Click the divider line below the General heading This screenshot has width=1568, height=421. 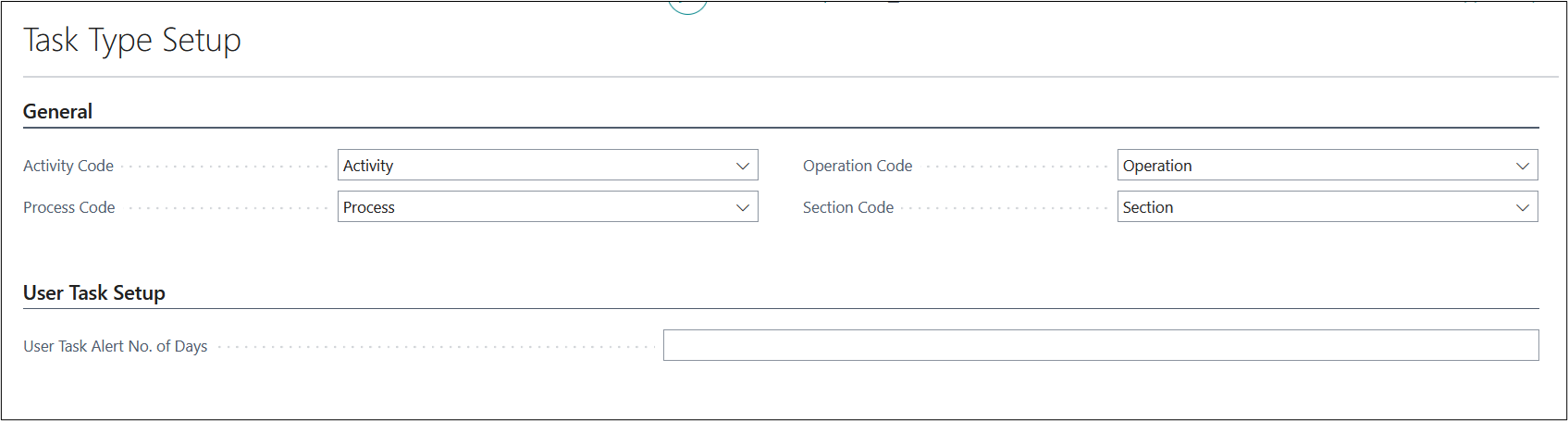pos(781,128)
